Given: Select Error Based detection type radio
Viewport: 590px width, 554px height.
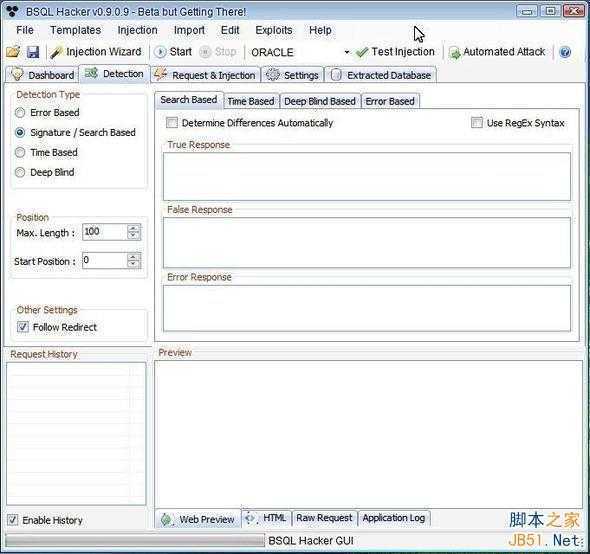Looking at the screenshot, I should (x=20, y=113).
